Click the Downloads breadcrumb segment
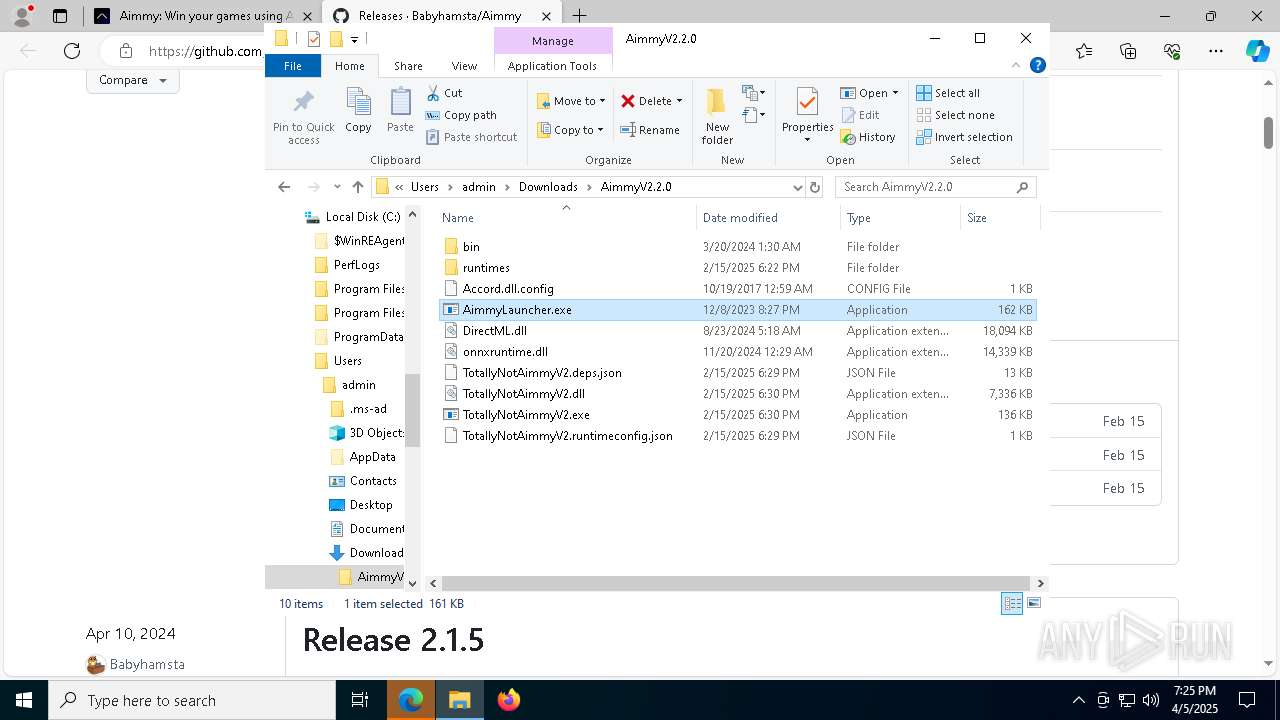This screenshot has height=720, width=1280. (548, 187)
